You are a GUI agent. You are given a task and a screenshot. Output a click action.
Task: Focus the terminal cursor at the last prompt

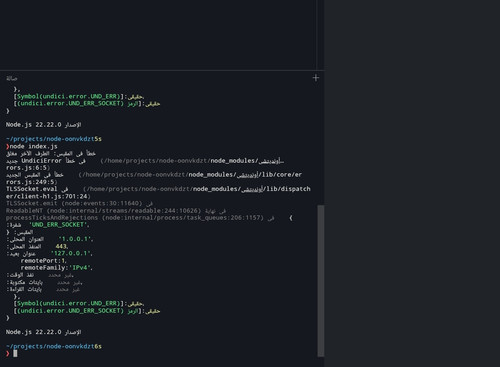click(x=15, y=353)
